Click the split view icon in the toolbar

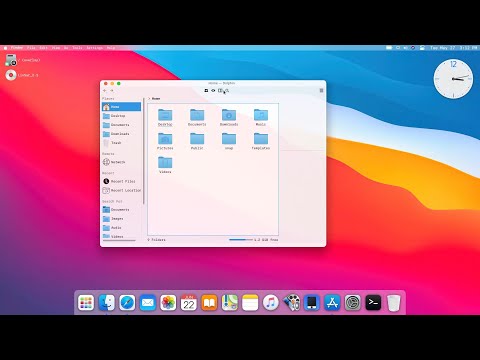click(x=220, y=91)
